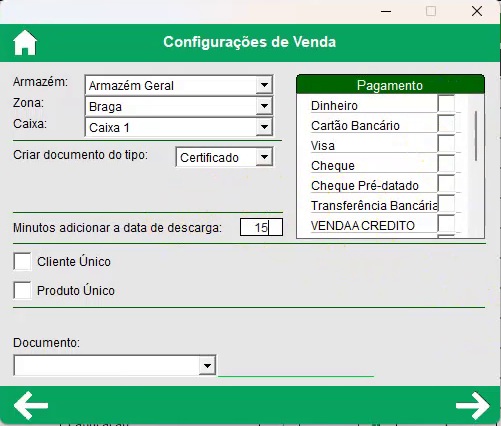Click the Configurações de Venda title
Image resolution: width=501 pixels, height=426 pixels.
tap(249, 42)
